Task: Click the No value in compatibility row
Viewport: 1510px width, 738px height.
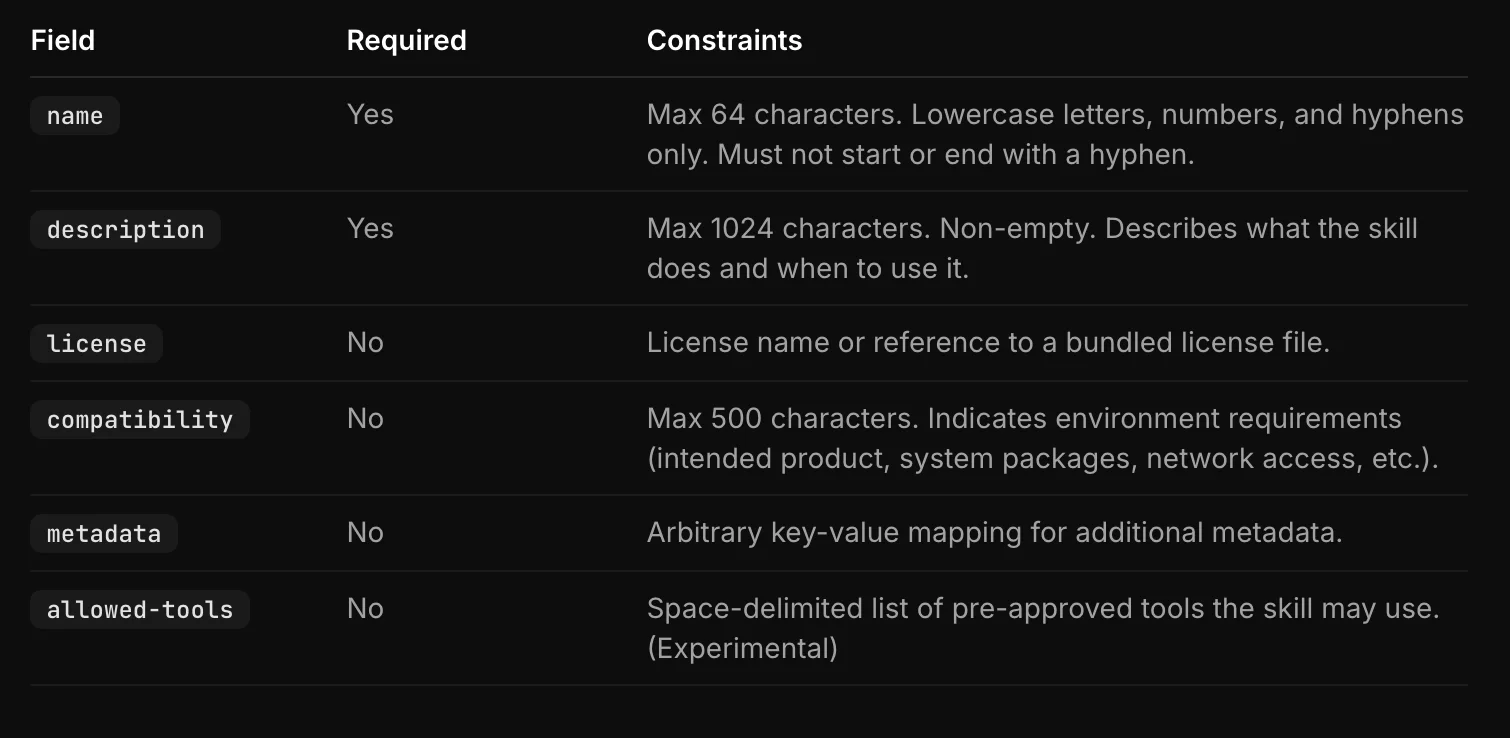Action: point(365,419)
